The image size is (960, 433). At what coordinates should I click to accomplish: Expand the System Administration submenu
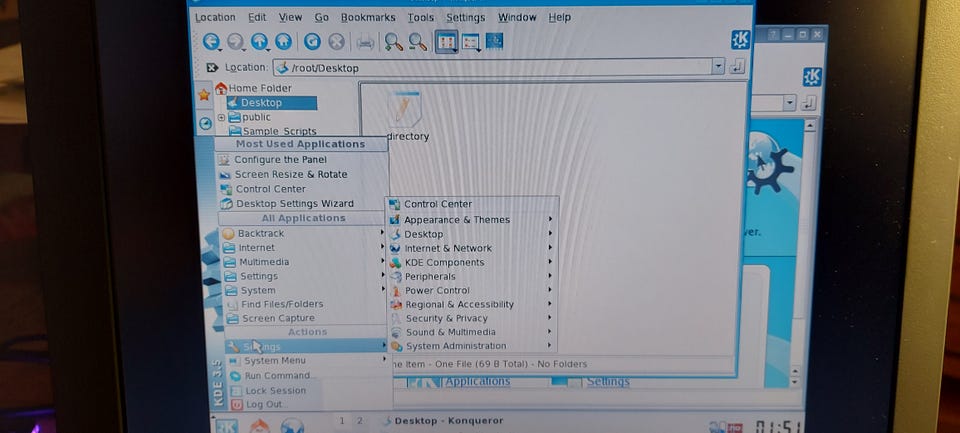[471, 346]
